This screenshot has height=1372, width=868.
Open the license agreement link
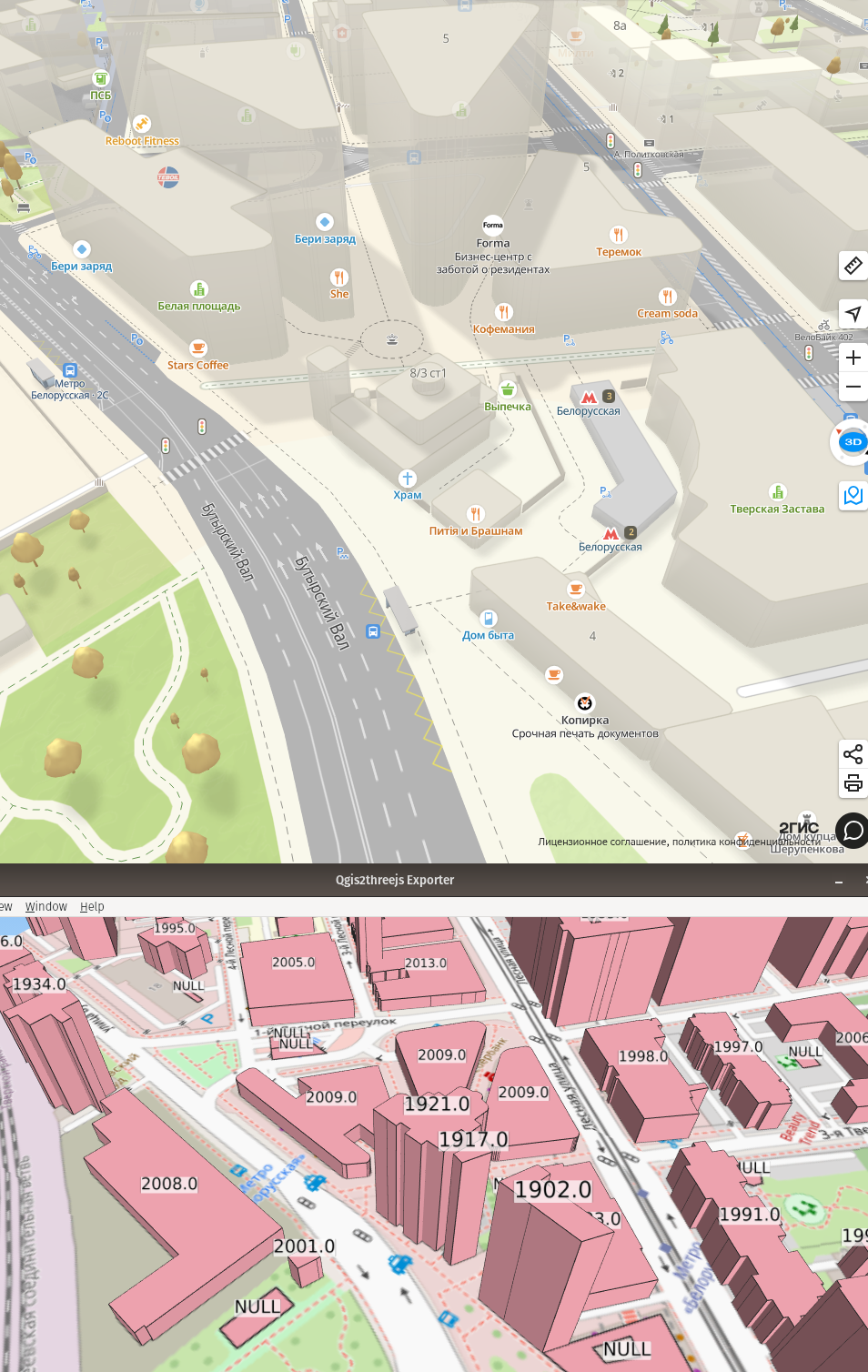point(603,842)
